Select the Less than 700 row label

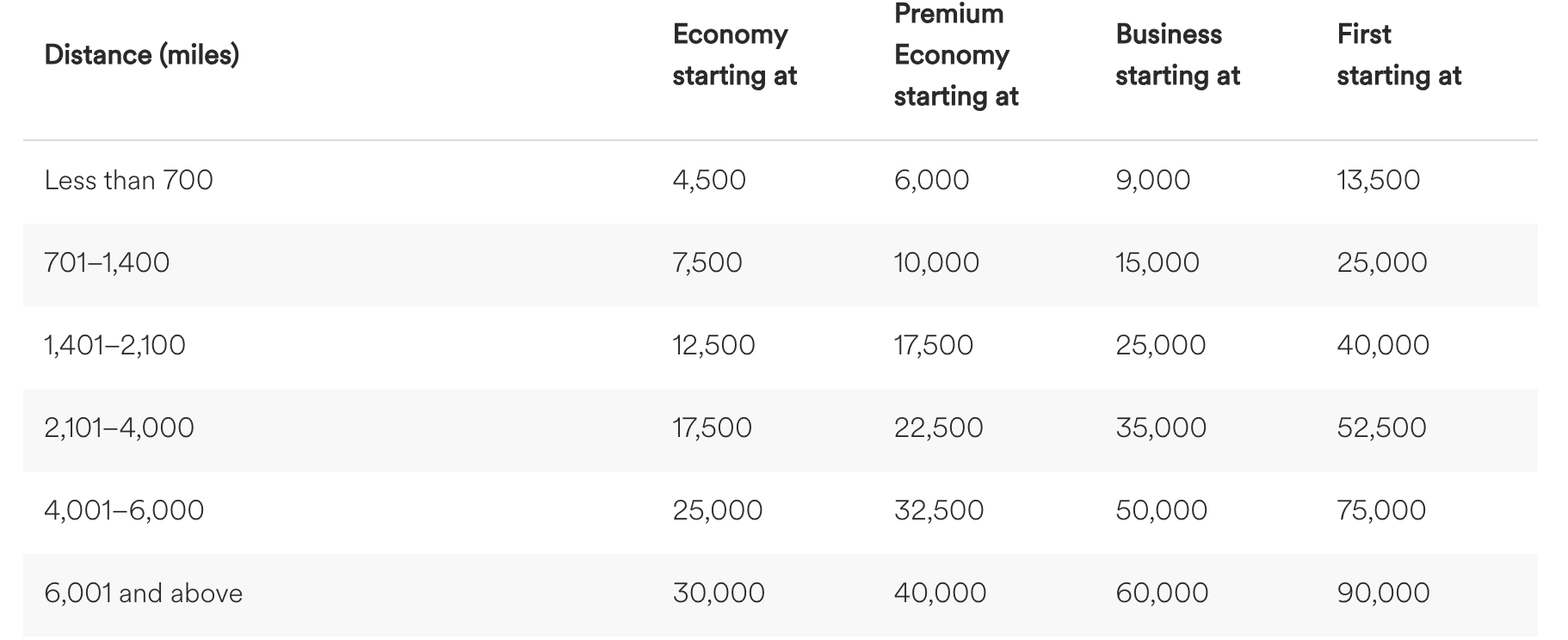[x=128, y=180]
